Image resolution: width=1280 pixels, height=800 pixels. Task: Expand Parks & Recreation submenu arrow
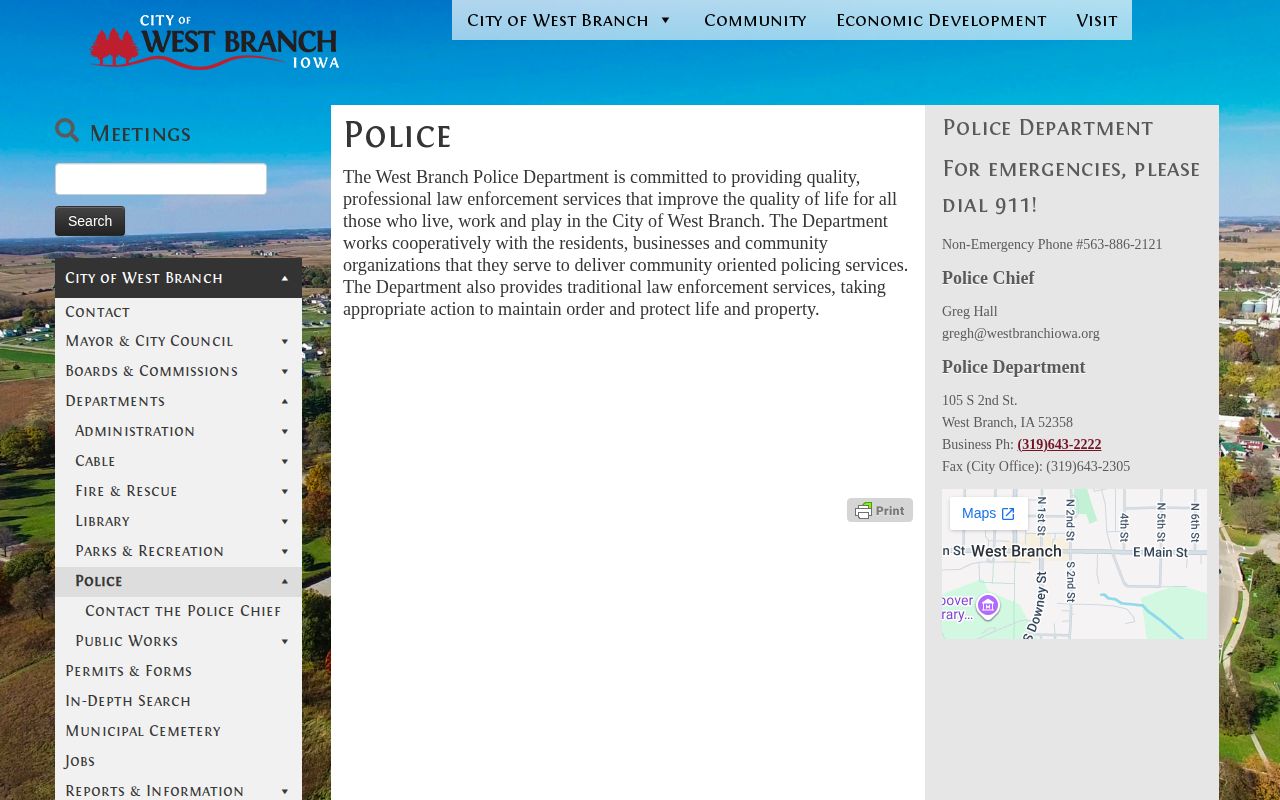tap(285, 551)
